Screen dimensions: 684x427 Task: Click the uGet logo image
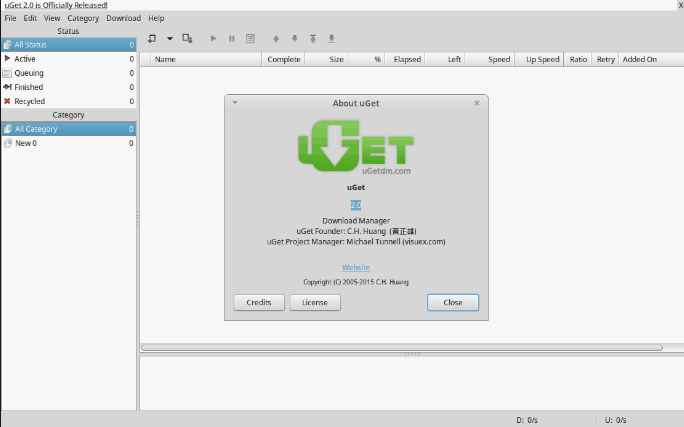356,147
